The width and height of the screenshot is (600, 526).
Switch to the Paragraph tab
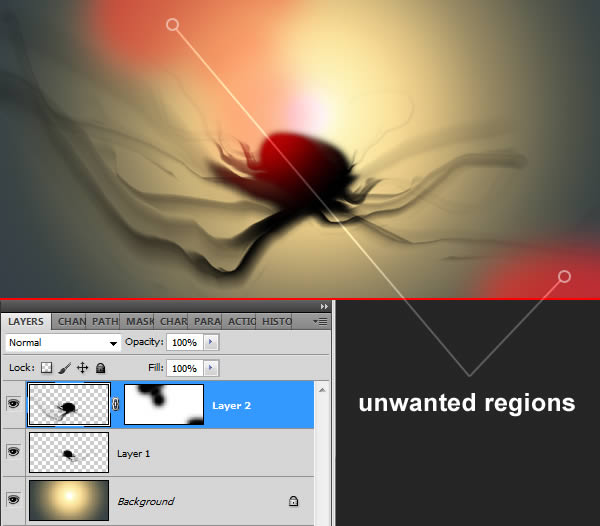point(207,321)
